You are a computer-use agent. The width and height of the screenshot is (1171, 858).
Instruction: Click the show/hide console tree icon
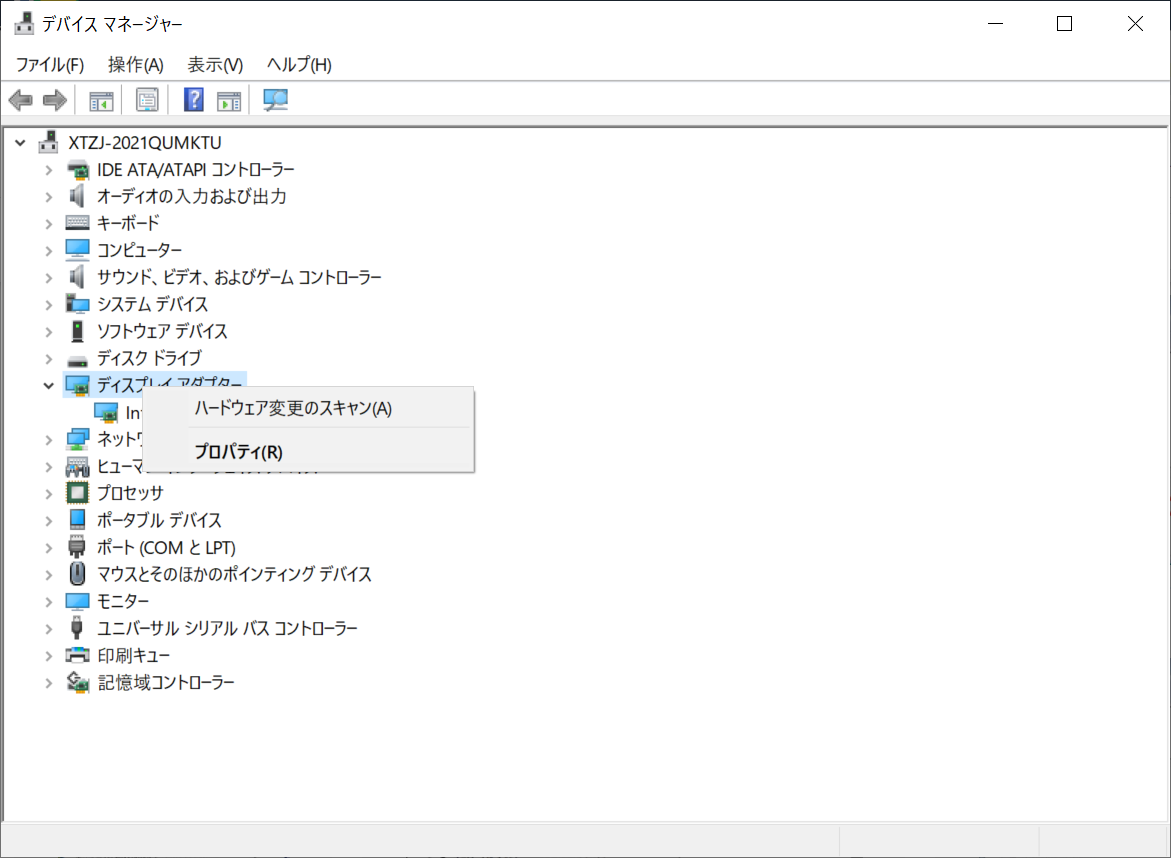101,100
